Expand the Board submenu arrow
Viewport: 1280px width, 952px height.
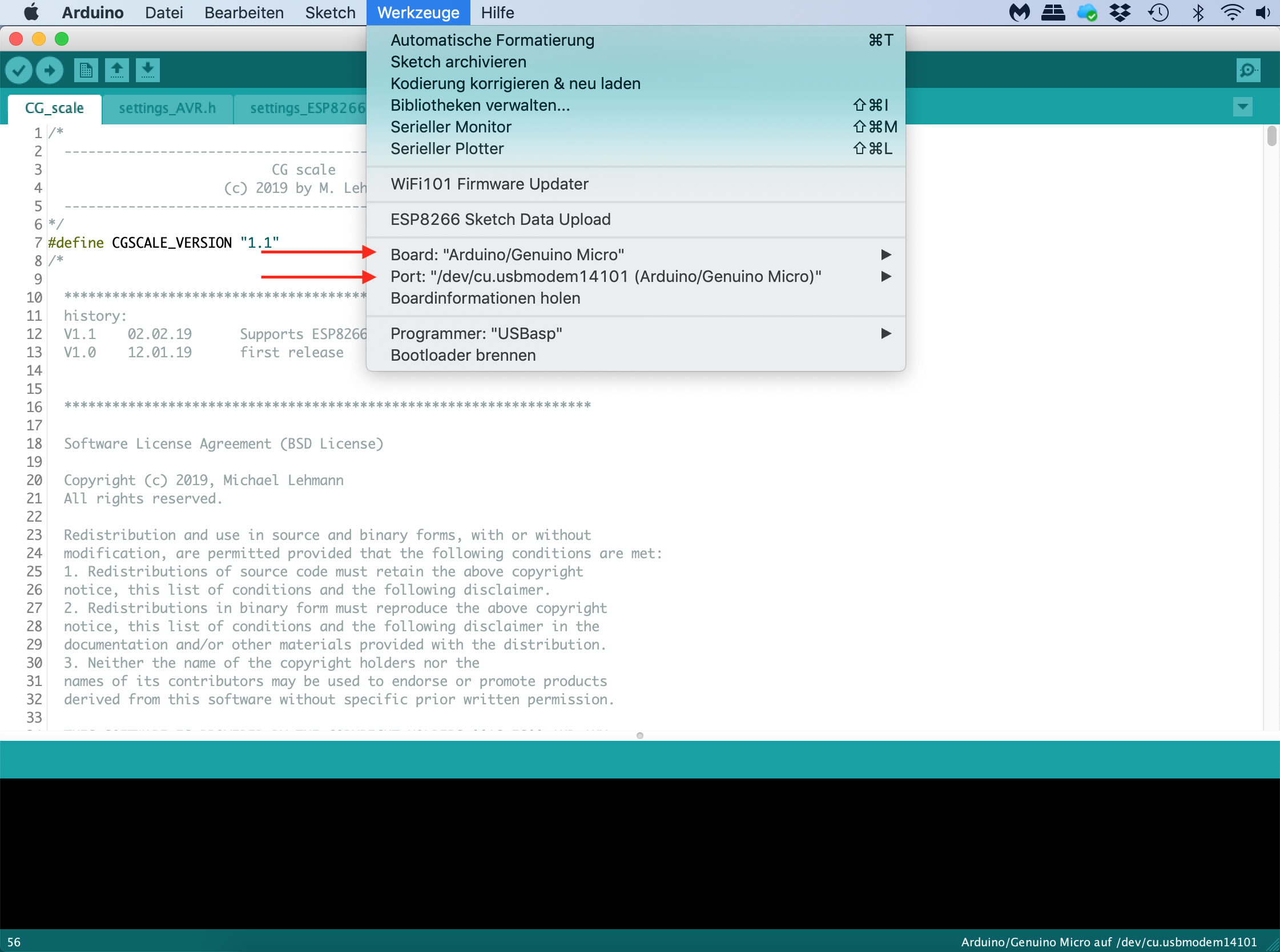point(886,255)
